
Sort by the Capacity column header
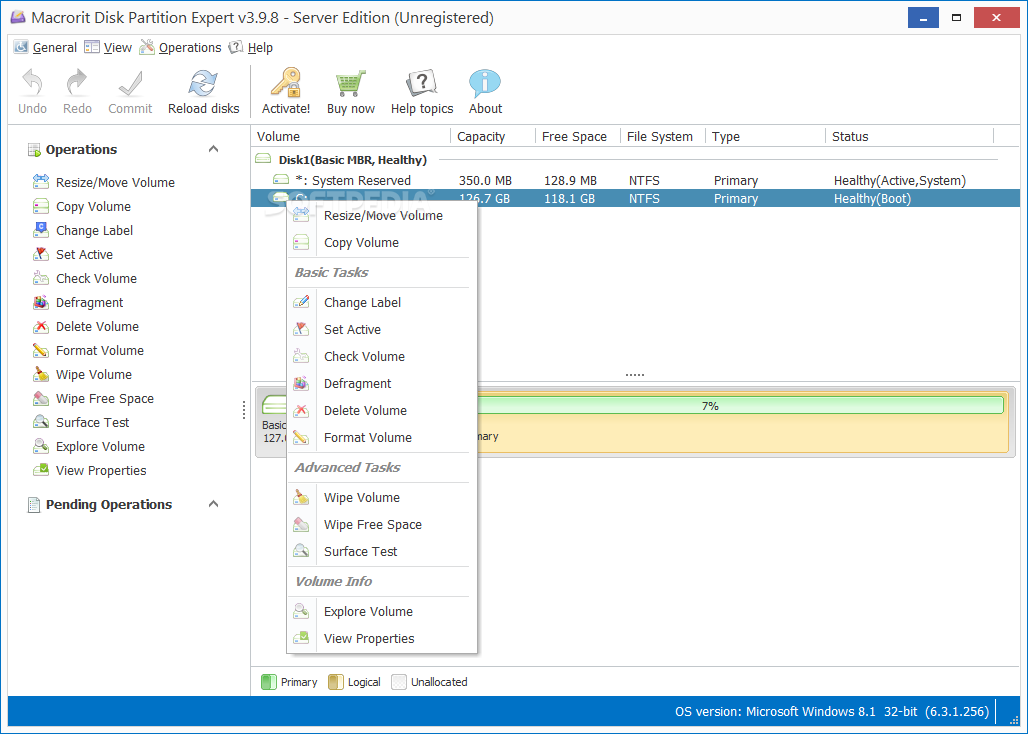click(x=493, y=136)
